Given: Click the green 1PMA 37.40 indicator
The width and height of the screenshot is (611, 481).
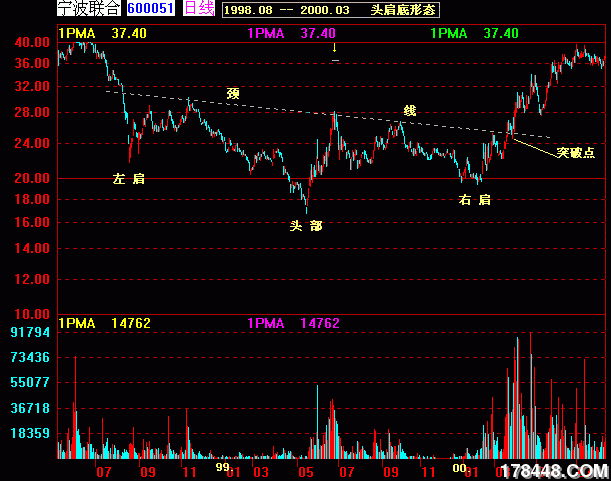Looking at the screenshot, I should (x=474, y=33).
